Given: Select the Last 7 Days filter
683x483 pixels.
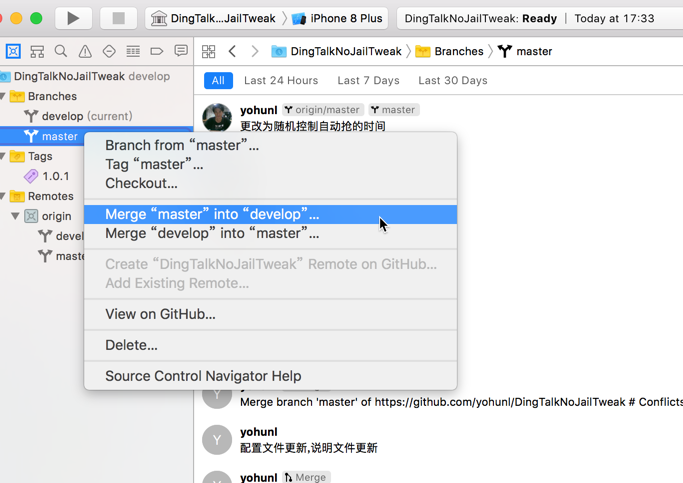Looking at the screenshot, I should (x=369, y=81).
